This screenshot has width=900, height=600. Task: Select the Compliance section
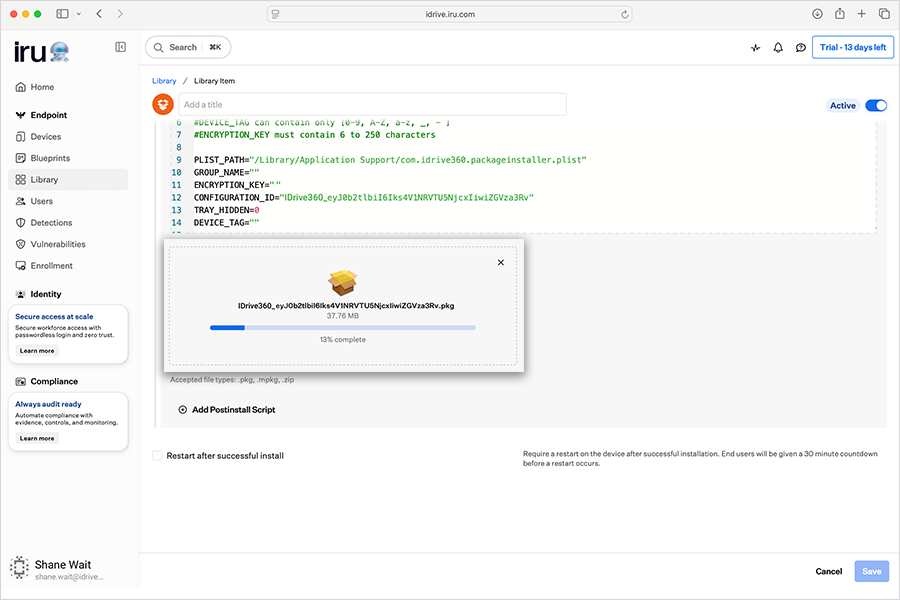[x=54, y=381]
